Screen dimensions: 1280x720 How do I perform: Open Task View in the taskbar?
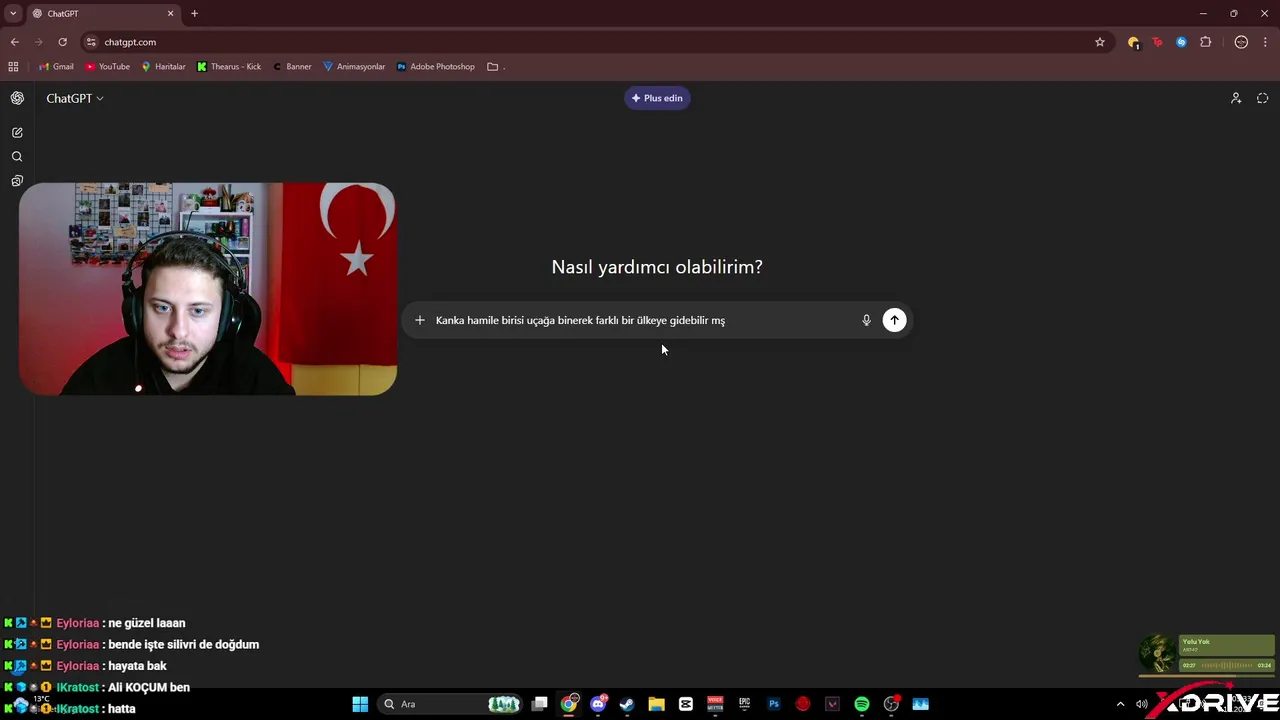click(x=539, y=704)
